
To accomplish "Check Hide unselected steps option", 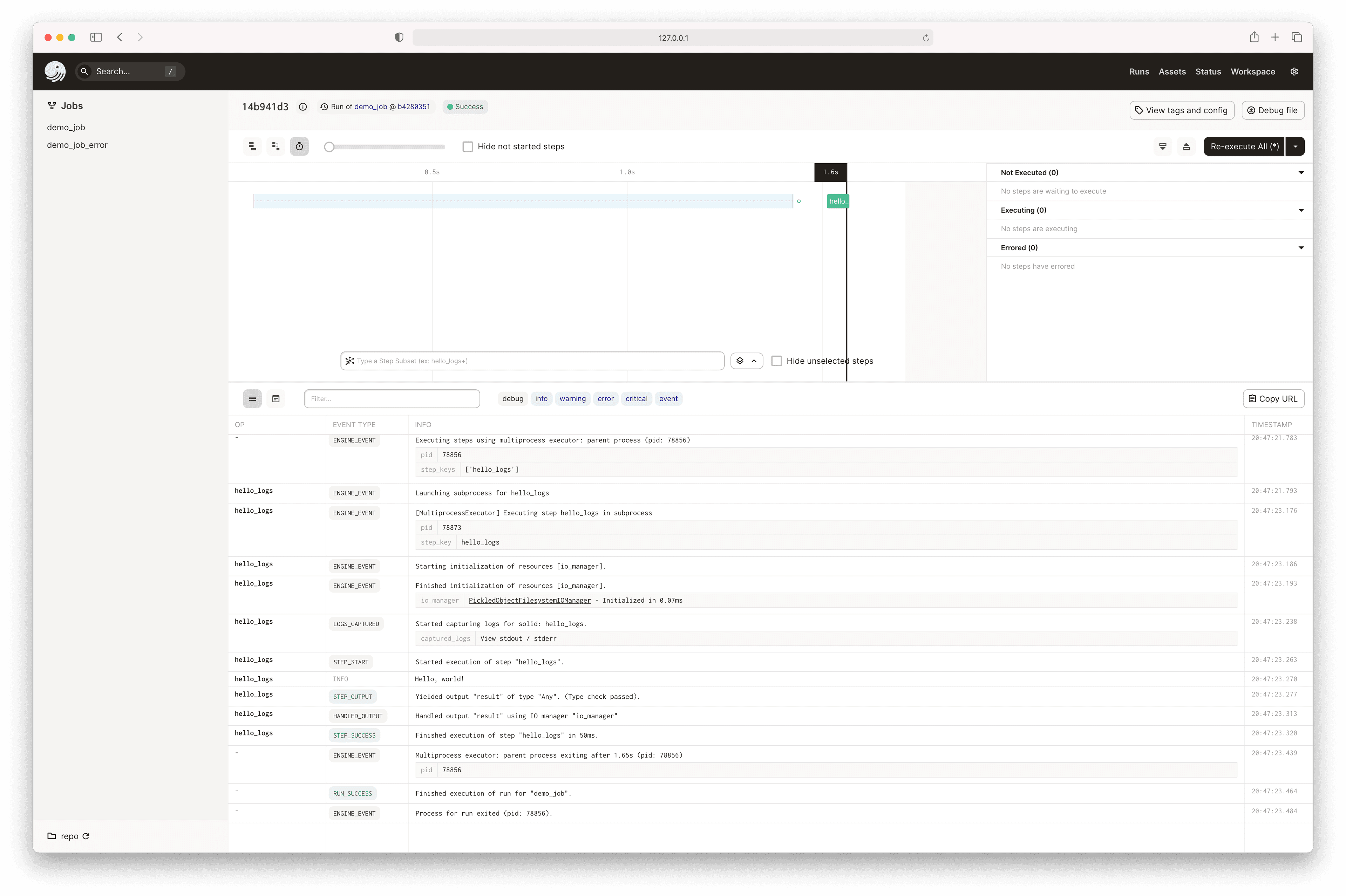I will click(776, 361).
